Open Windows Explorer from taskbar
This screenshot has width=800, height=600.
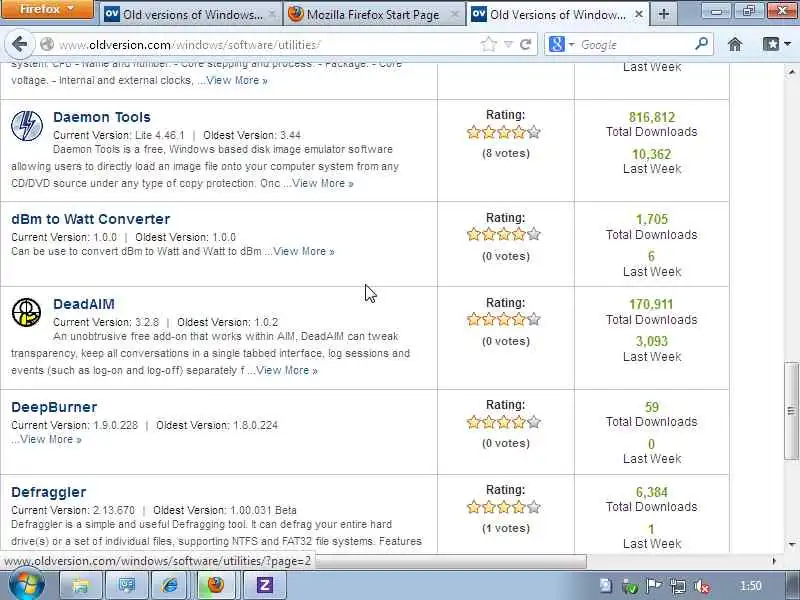[81, 585]
